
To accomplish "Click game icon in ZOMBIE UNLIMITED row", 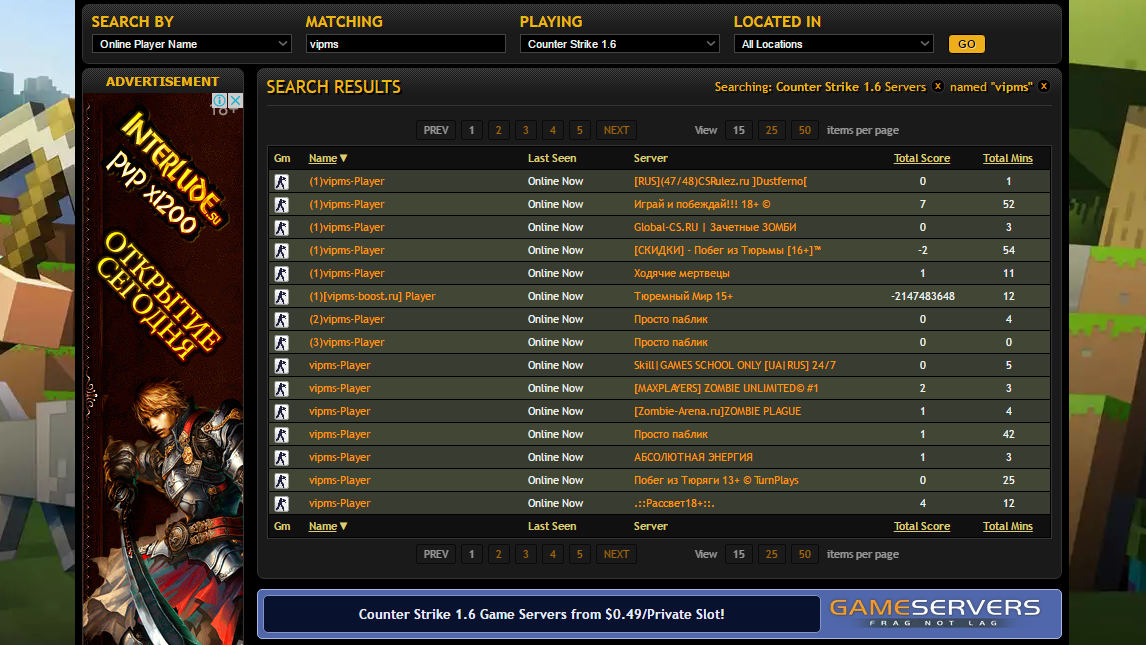I will (281, 389).
